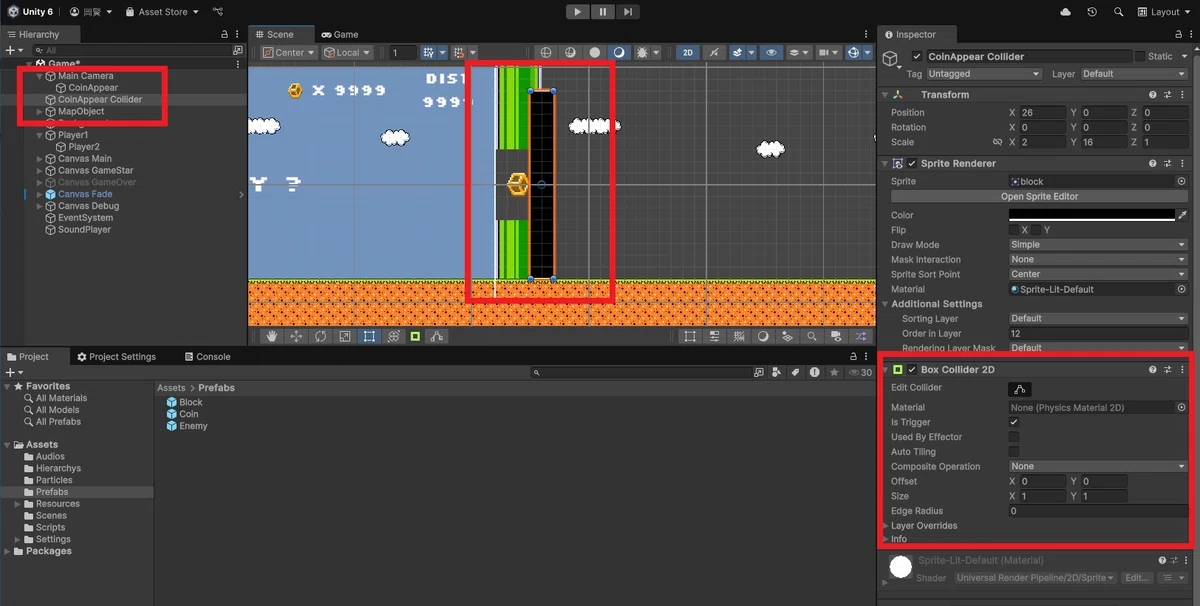
Task: Click the Pause button
Action: [x=602, y=12]
